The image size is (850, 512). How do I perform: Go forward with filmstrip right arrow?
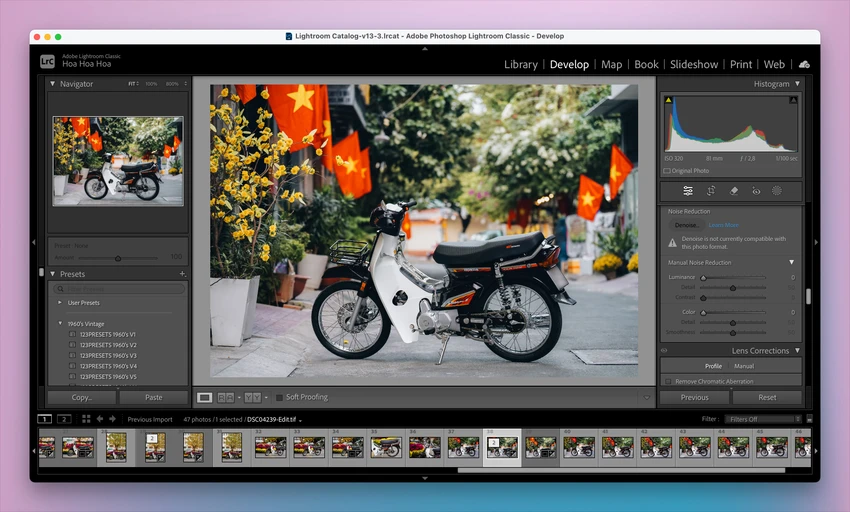pyautogui.click(x=112, y=419)
